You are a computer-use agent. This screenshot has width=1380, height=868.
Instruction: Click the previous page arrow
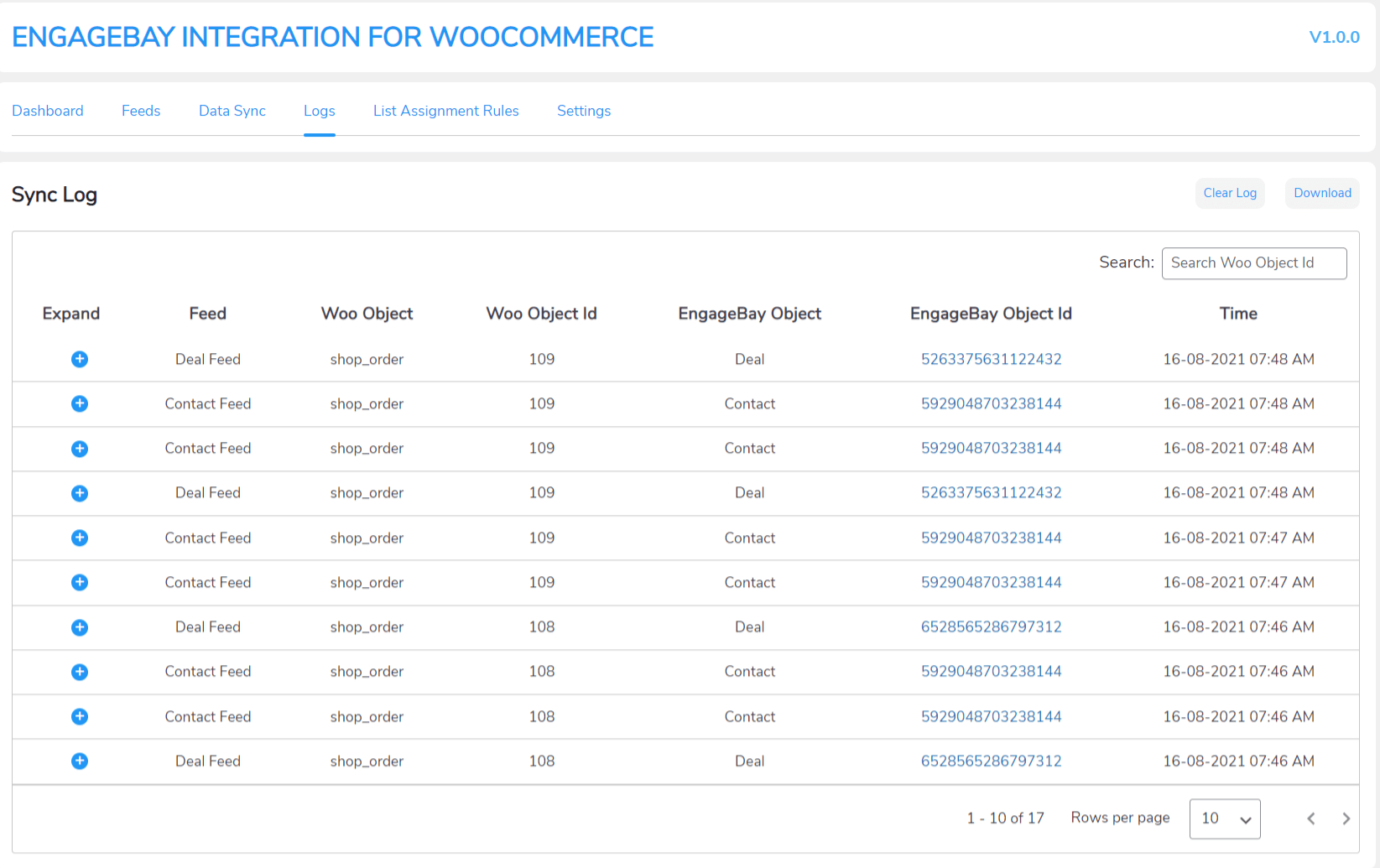point(1310,818)
